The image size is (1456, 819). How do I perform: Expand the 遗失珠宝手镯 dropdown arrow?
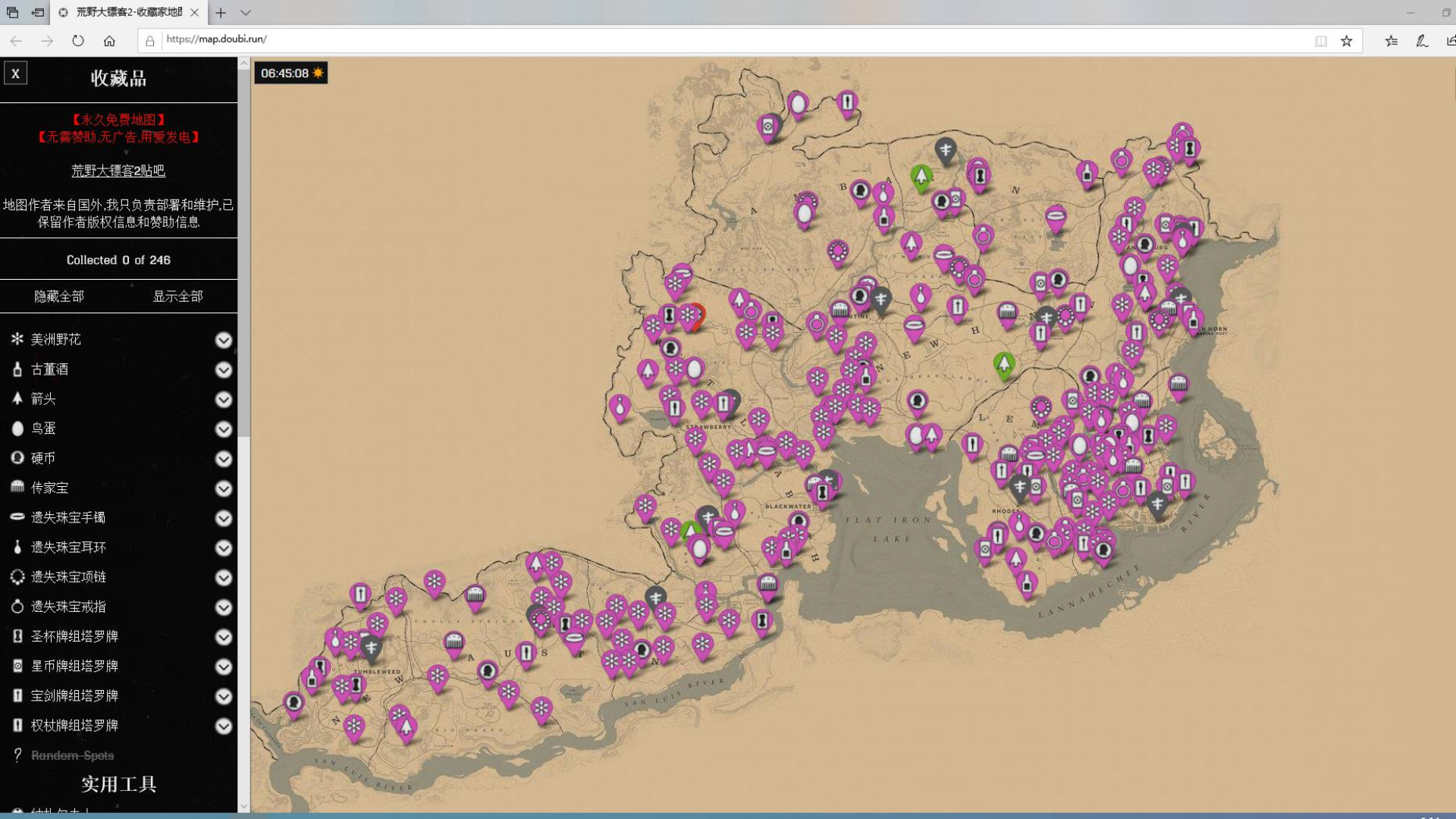pyautogui.click(x=223, y=518)
